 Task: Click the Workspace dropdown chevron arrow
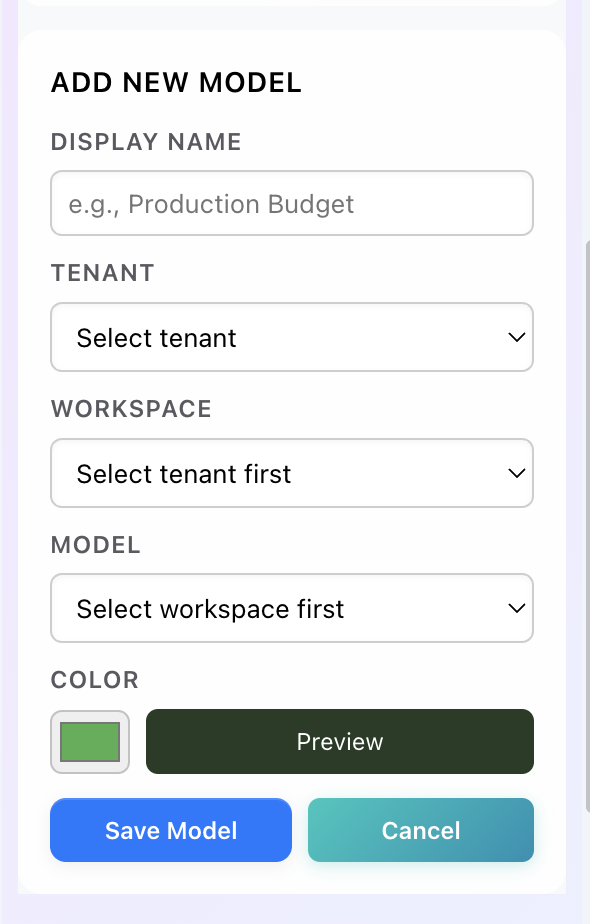point(516,473)
